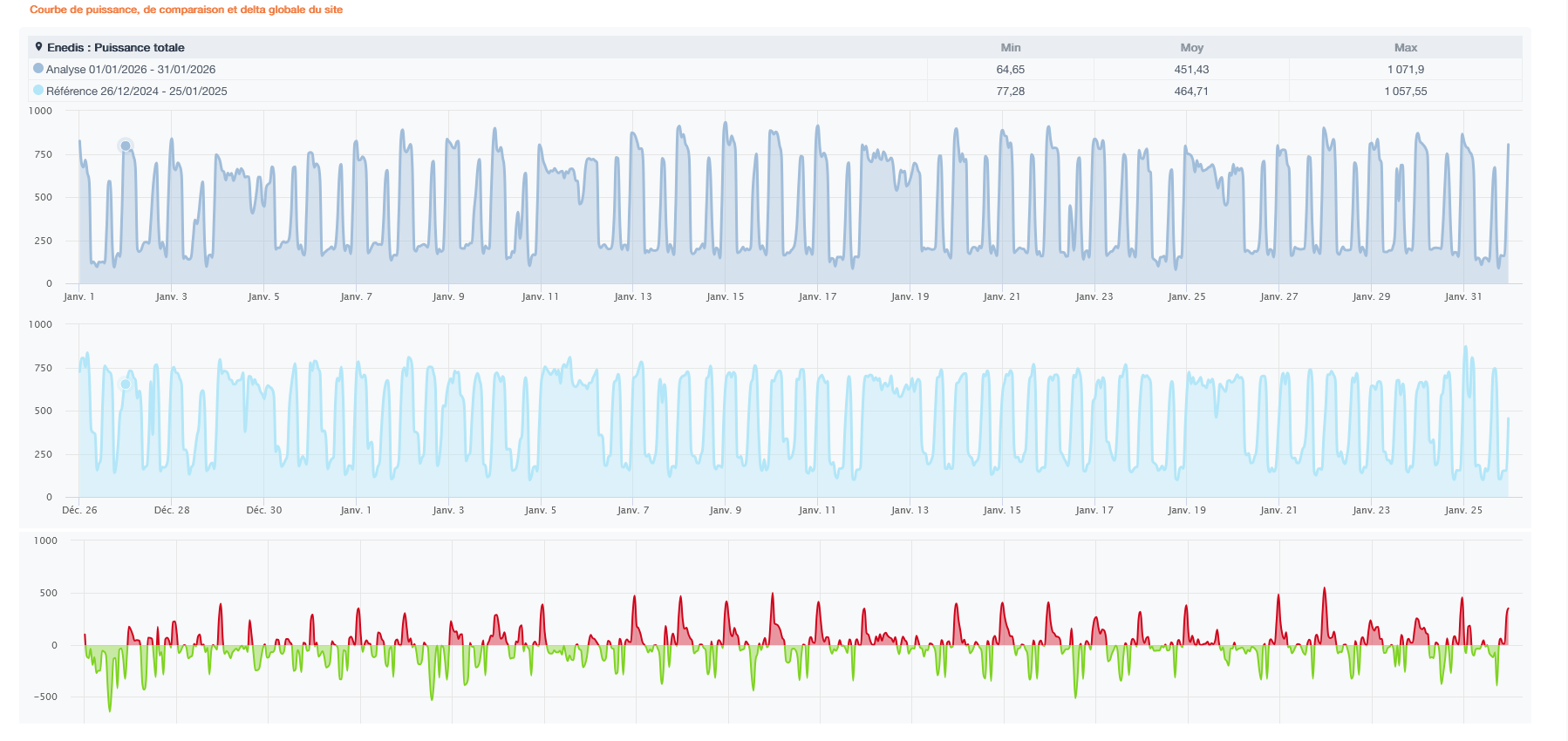1568x741 pixels.
Task: Click the Moy column header
Action: coord(1191,48)
